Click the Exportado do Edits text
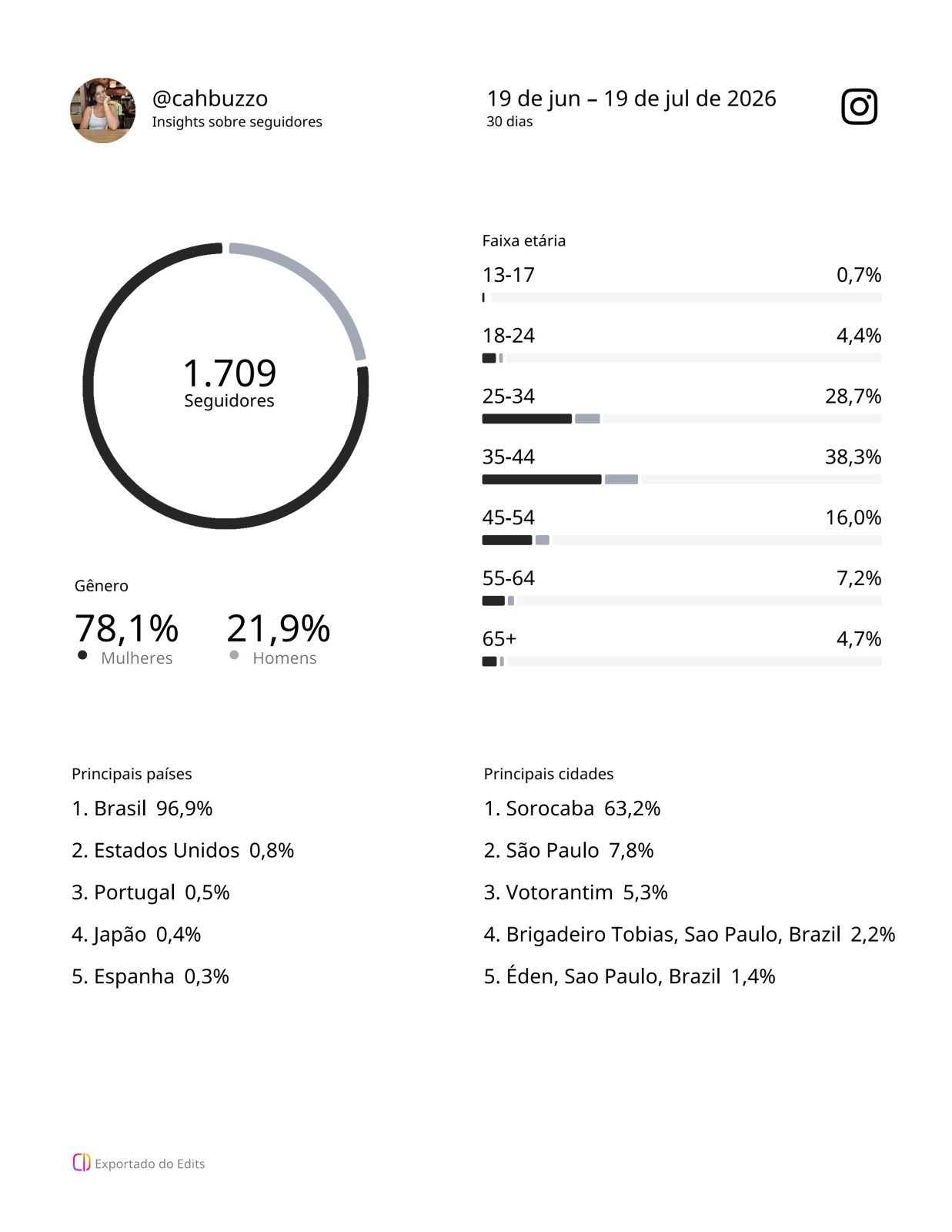Screen dimensions: 952x1232 (x=150, y=1163)
